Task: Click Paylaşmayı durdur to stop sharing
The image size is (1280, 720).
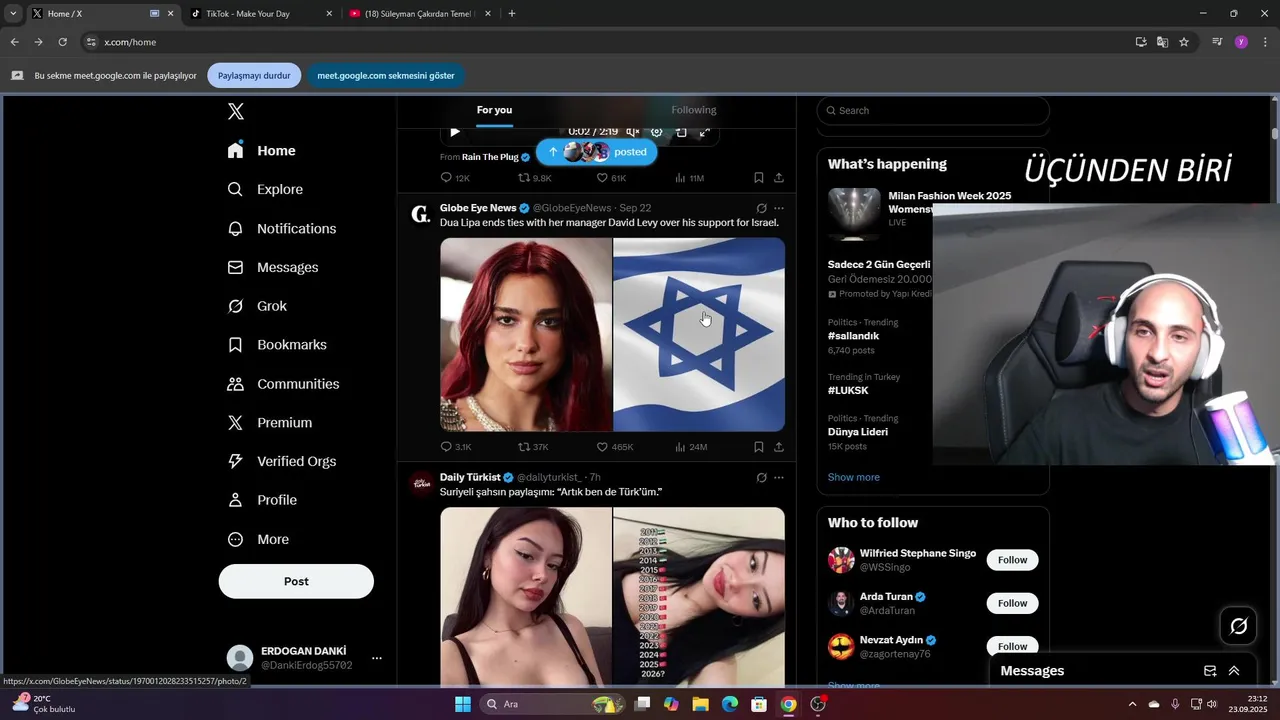Action: point(254,75)
